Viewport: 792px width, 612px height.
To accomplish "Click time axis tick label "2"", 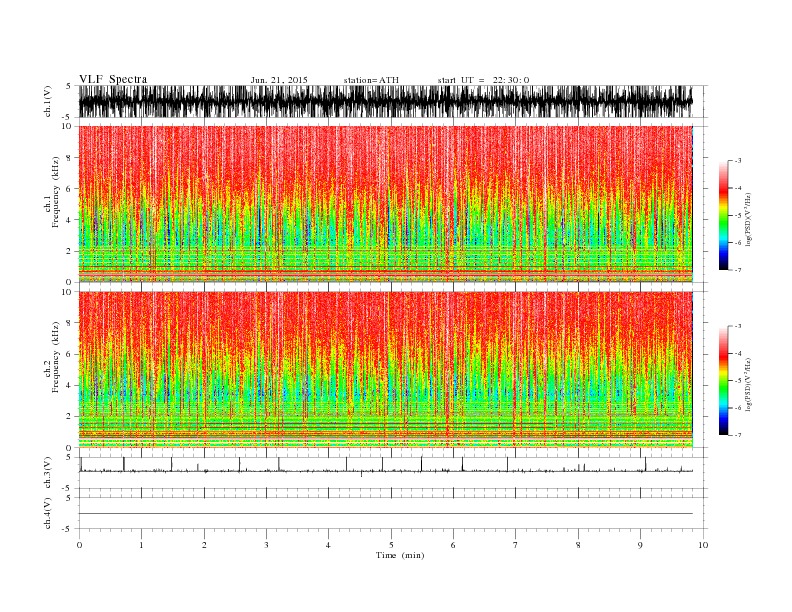I will pyautogui.click(x=204, y=545).
